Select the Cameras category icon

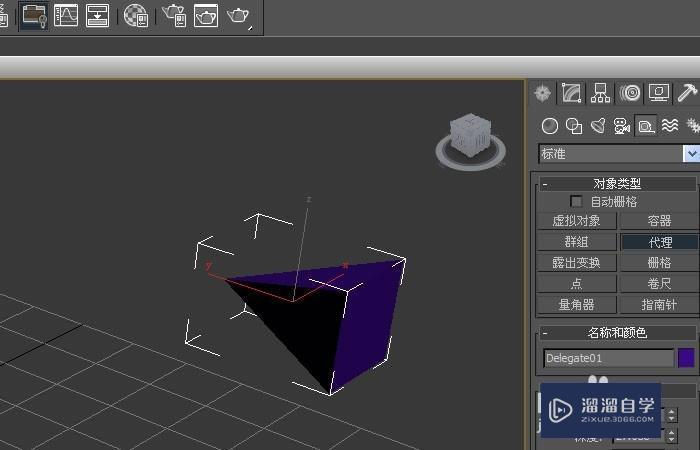[622, 126]
